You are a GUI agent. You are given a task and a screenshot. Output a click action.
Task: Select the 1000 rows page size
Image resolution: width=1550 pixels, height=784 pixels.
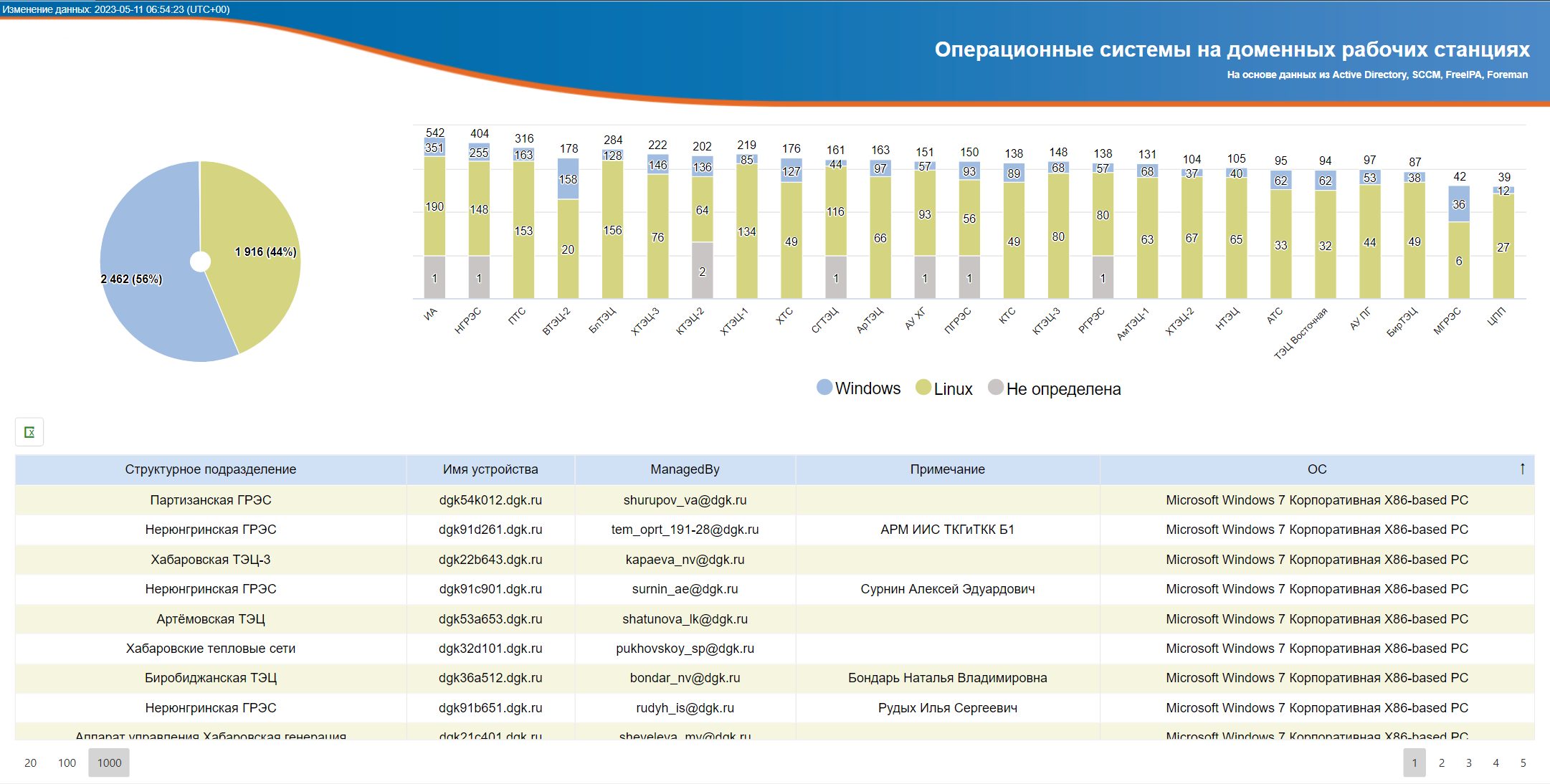109,763
